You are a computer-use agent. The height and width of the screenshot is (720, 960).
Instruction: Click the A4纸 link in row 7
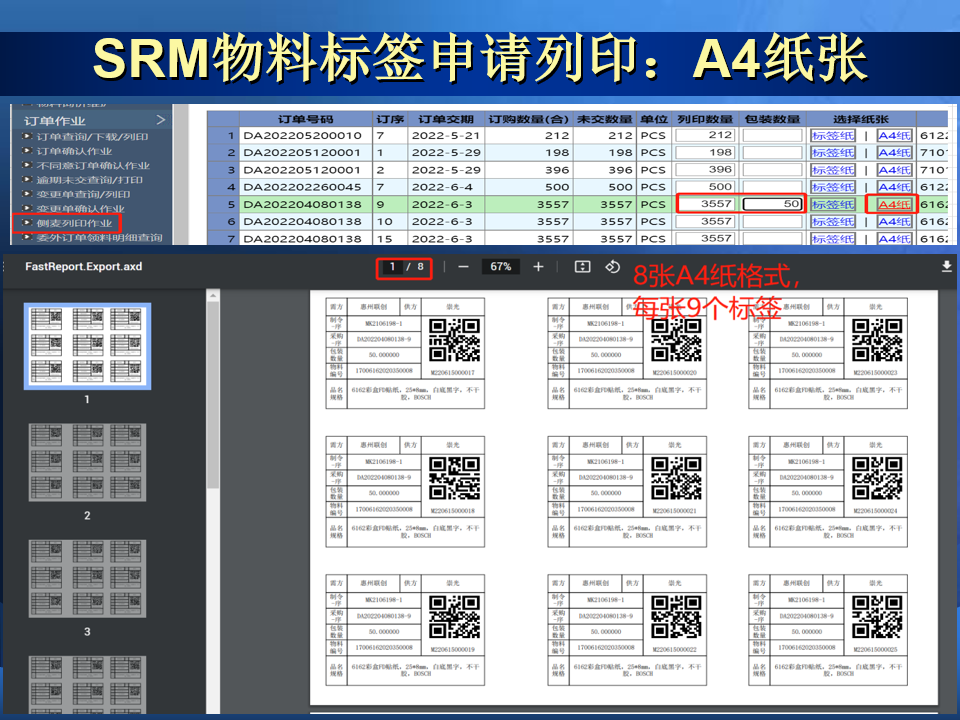(x=894, y=238)
